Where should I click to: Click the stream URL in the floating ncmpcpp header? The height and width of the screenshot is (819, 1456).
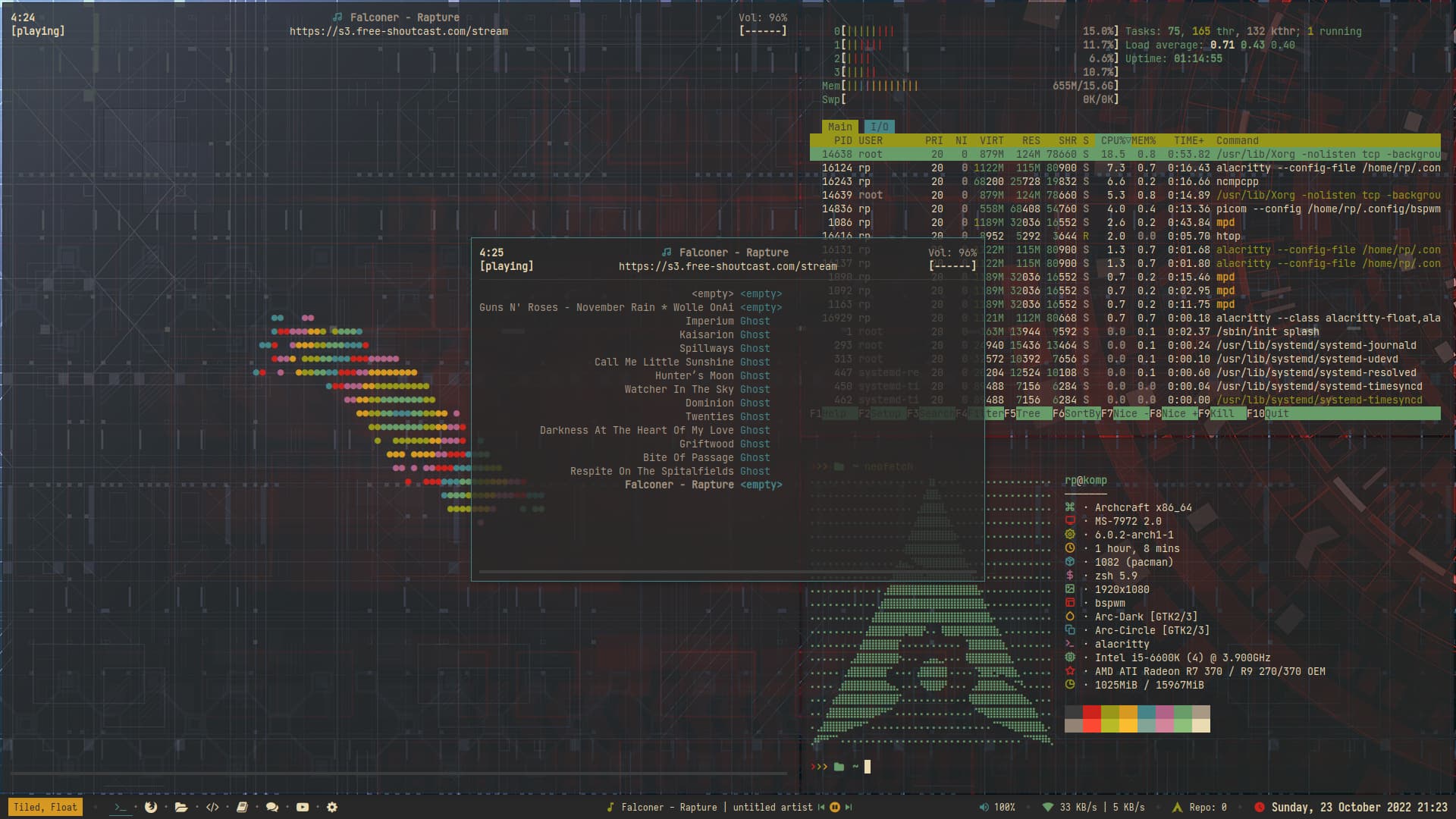728,266
